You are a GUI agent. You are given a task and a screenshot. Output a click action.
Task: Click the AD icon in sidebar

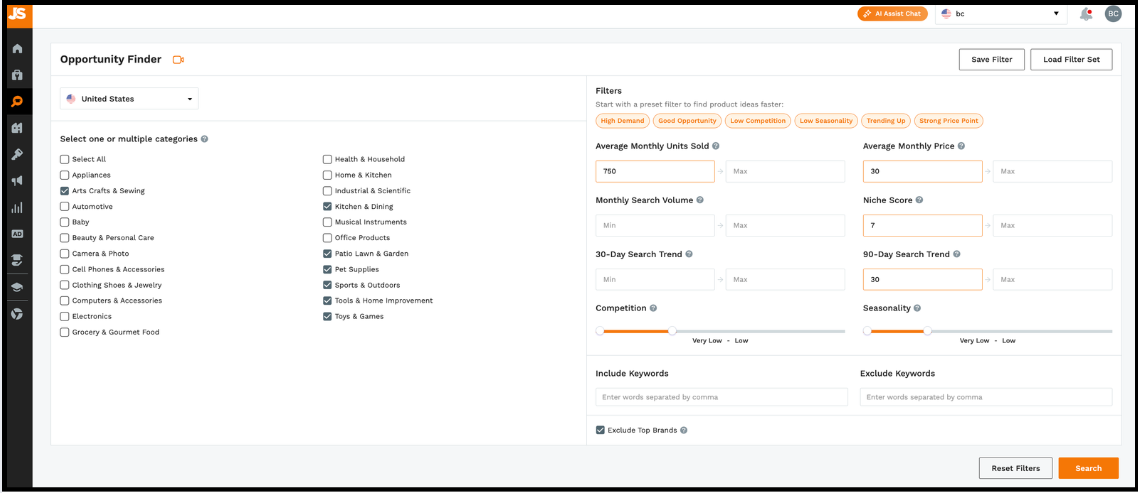coord(17,234)
